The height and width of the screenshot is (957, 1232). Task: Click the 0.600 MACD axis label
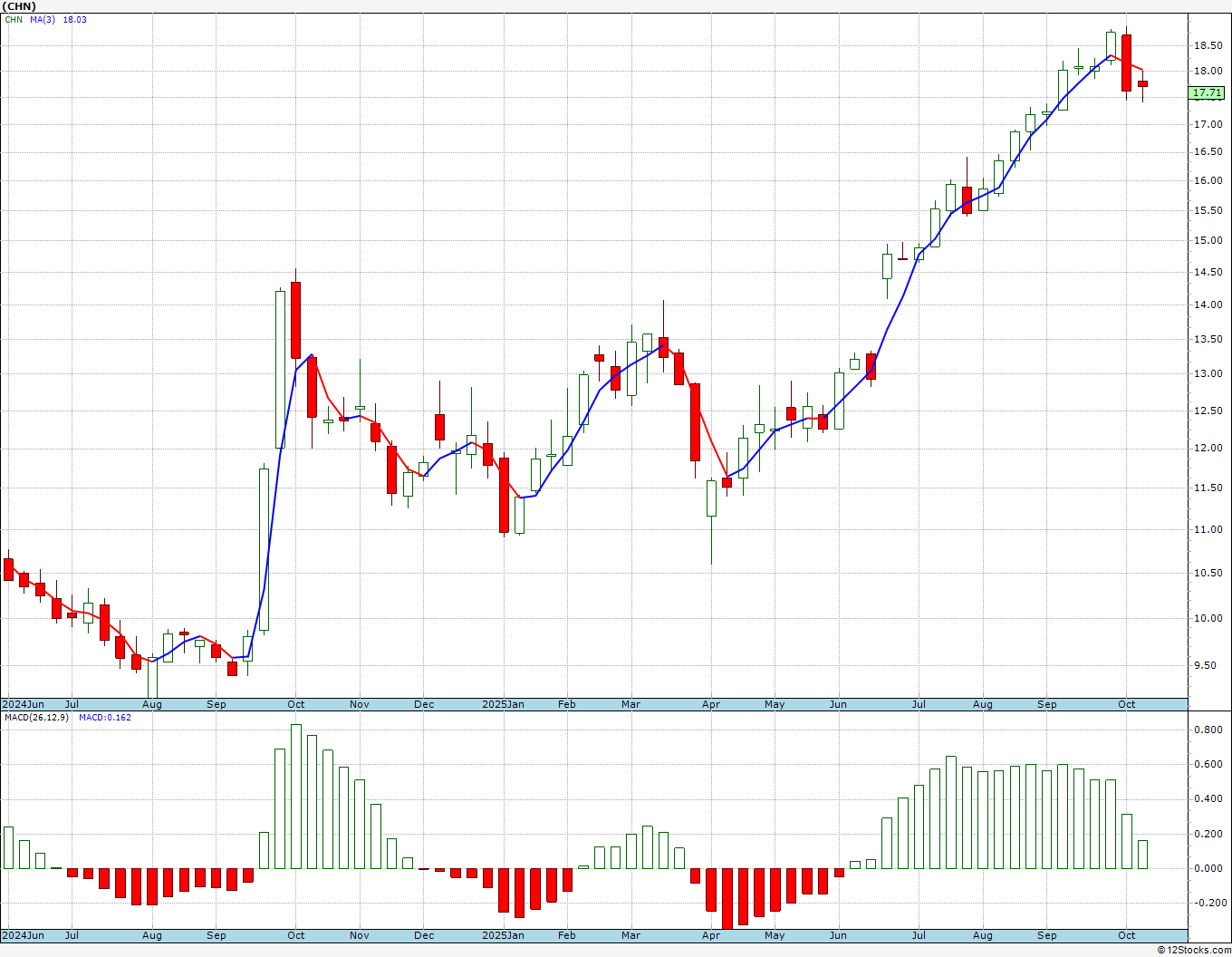coord(1208,764)
